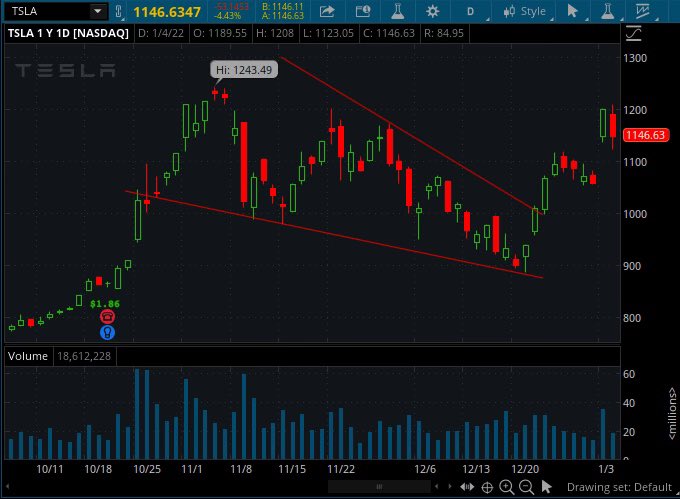The height and width of the screenshot is (499, 680).
Task: Click the small left arrow at the bottom-left corner
Action: click(x=8, y=486)
